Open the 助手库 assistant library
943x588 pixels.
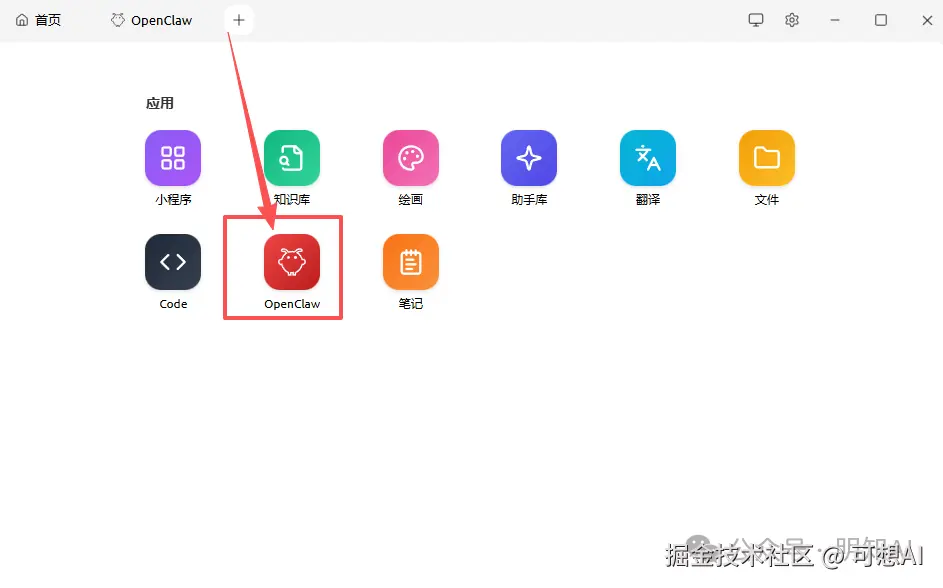click(528, 158)
